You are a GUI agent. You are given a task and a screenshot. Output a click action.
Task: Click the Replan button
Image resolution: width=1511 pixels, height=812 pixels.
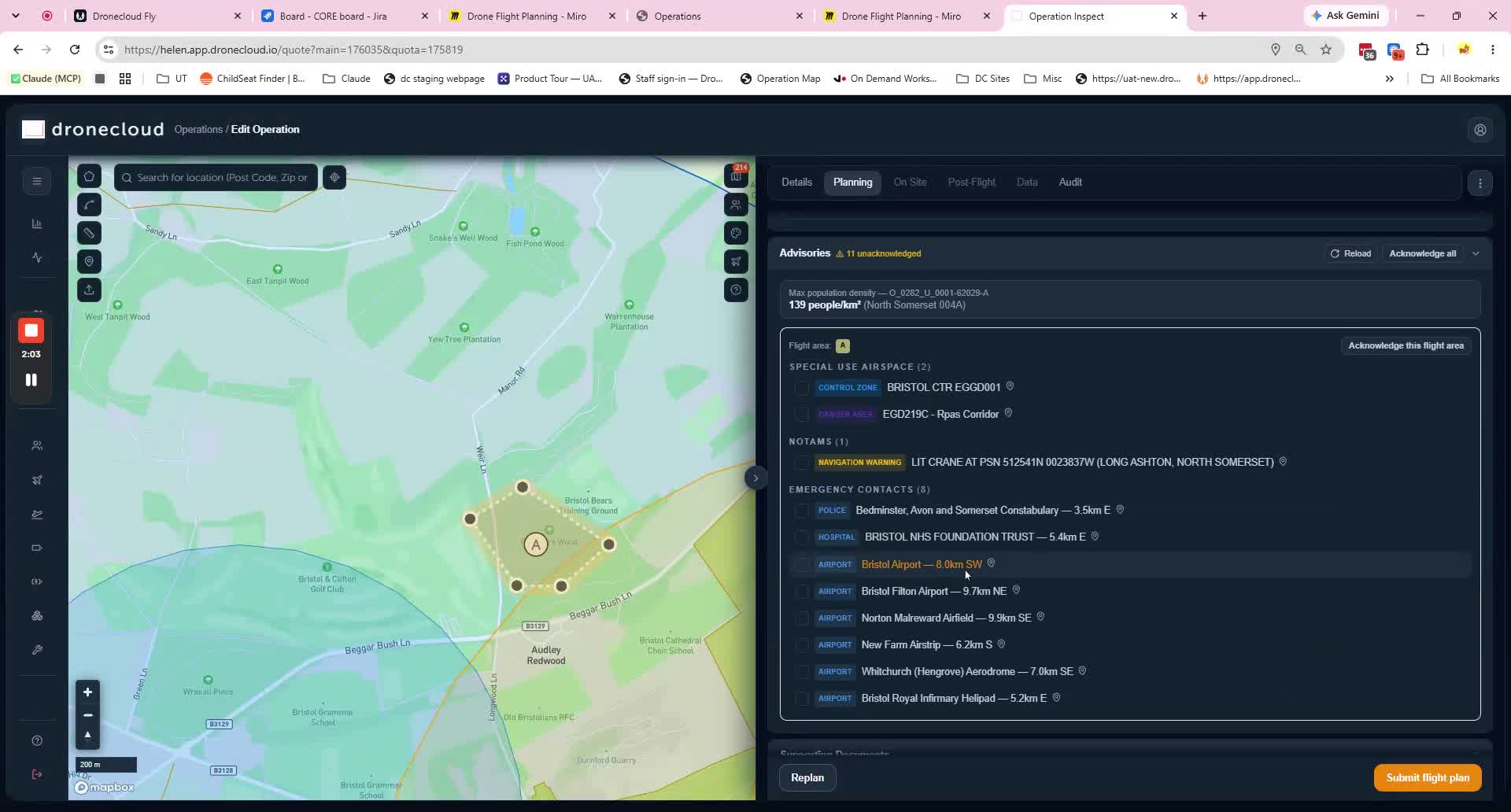coord(807,777)
